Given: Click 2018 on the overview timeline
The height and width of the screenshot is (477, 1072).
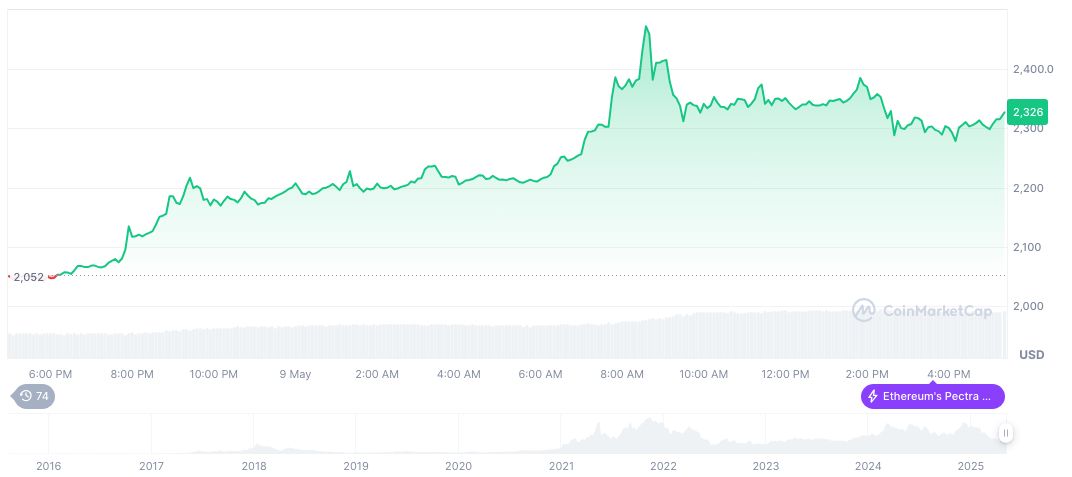Looking at the screenshot, I should pos(253,466).
